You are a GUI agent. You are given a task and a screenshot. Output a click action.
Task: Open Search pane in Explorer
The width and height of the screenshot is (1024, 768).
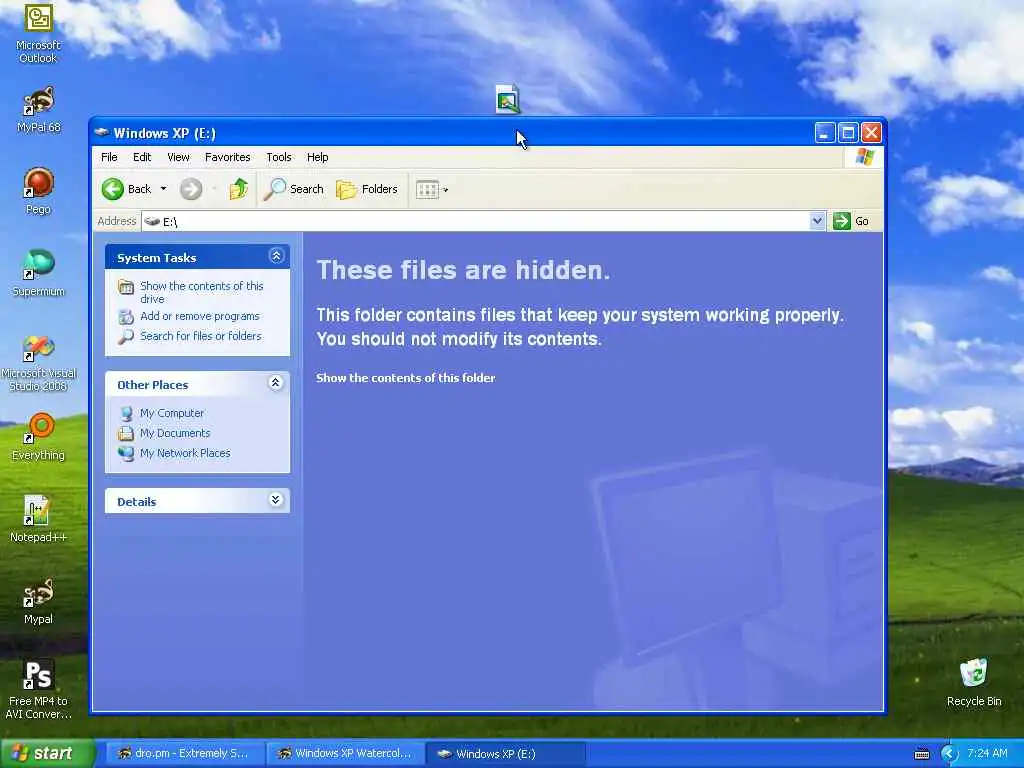[x=294, y=189]
